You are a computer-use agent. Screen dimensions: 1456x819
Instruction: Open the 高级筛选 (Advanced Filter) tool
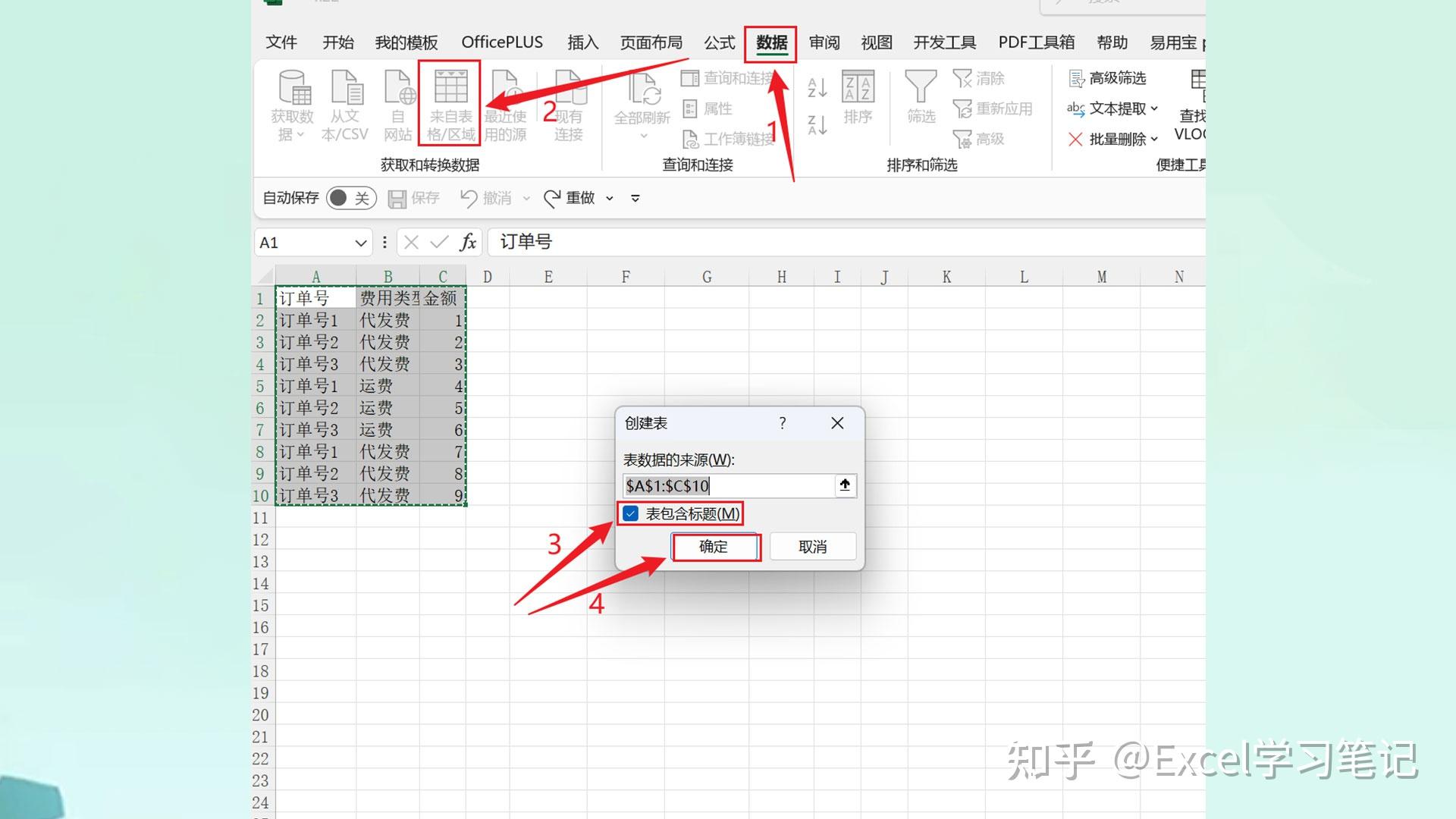pyautogui.click(x=1107, y=78)
